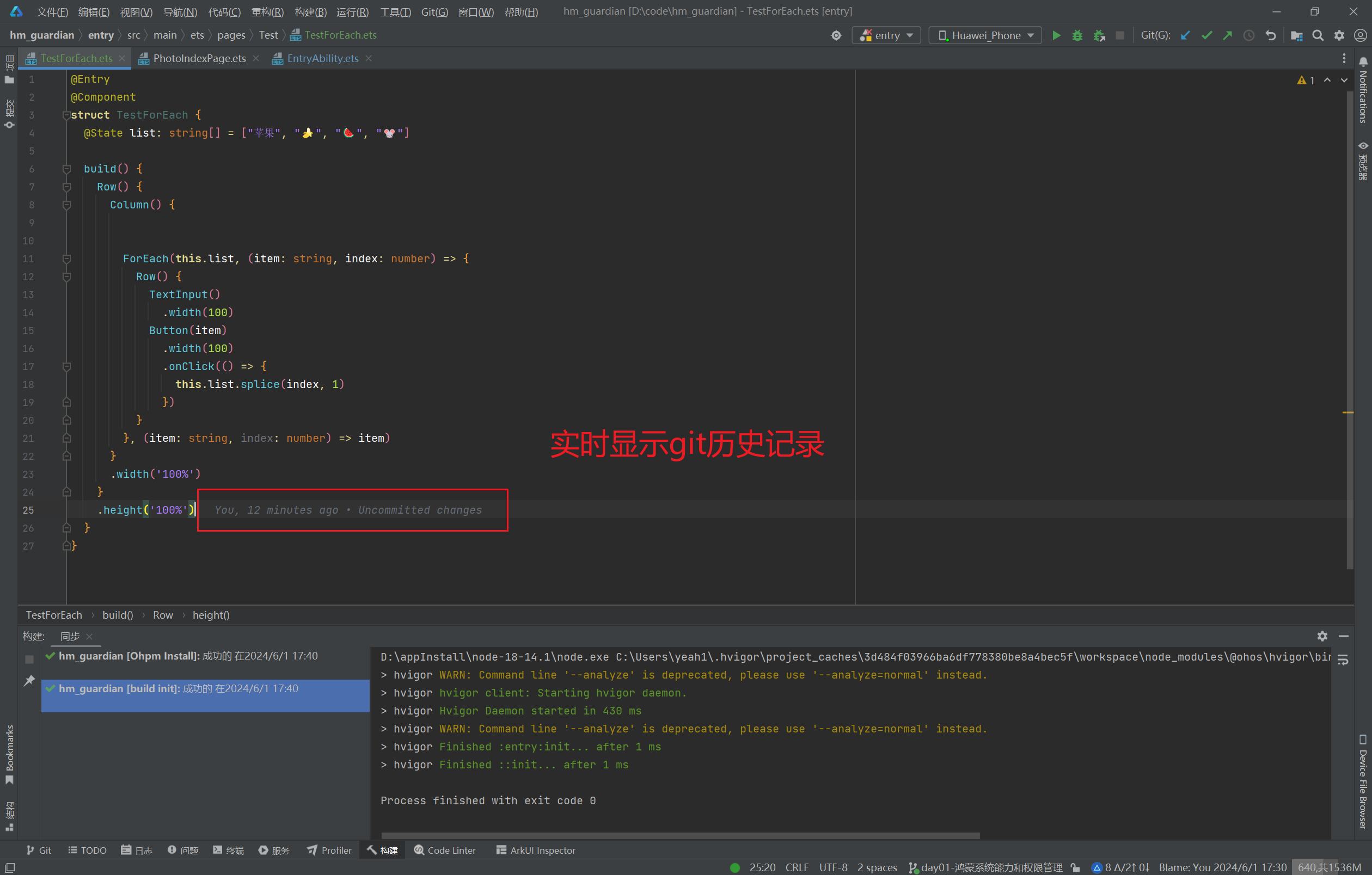Toggle soft-wrap in build output

1343,660
